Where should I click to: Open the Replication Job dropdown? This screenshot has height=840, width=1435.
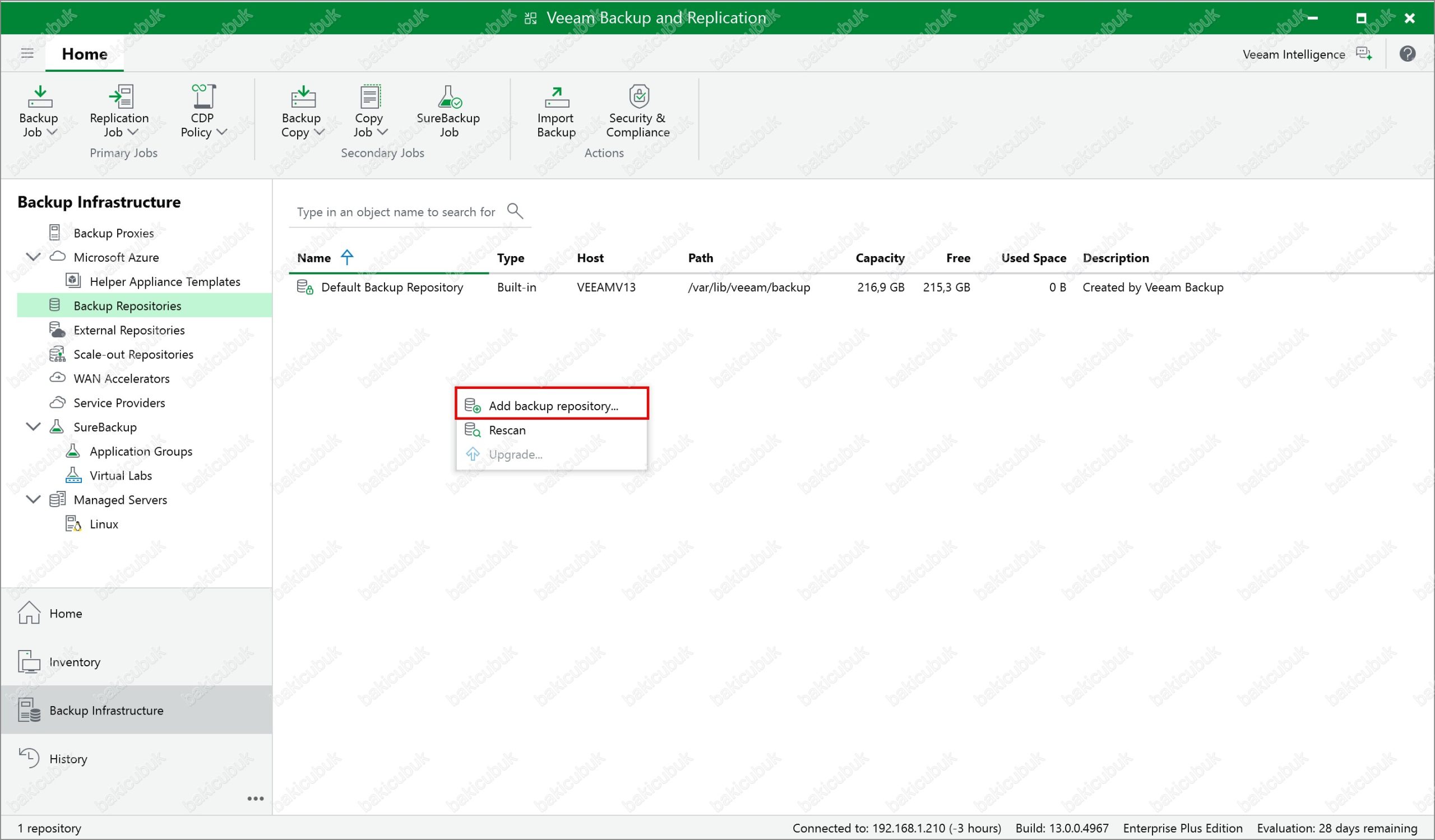(133, 133)
